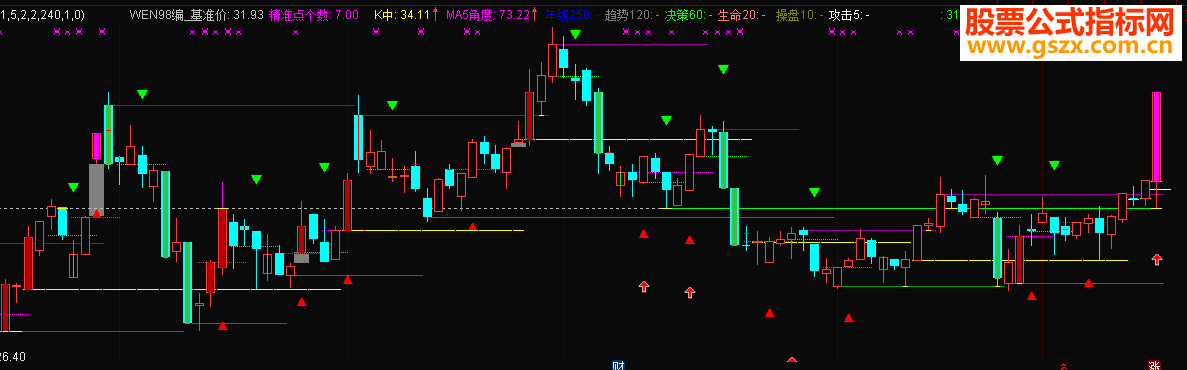
Task: Select the 精准点个数: 7.00 readout
Action: [313, 14]
